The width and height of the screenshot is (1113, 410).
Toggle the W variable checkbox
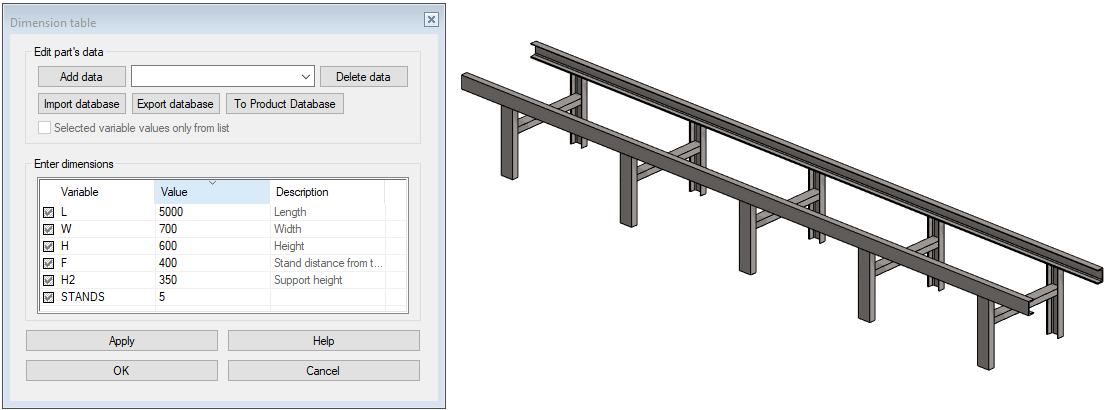pyautogui.click(x=48, y=229)
